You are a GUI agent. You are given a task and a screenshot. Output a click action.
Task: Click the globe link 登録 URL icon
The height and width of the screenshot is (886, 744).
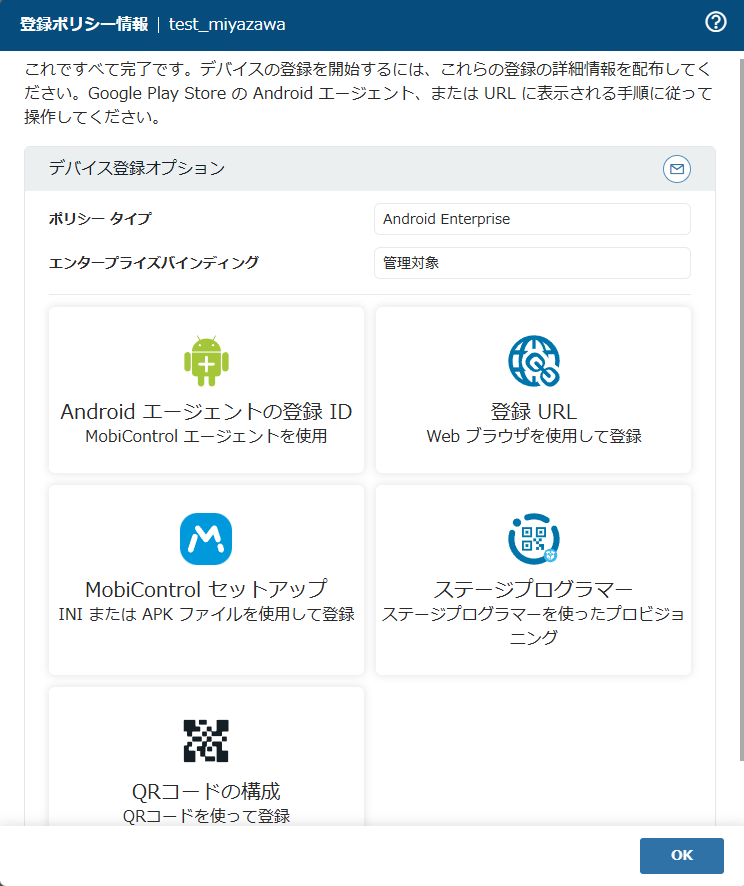click(533, 361)
